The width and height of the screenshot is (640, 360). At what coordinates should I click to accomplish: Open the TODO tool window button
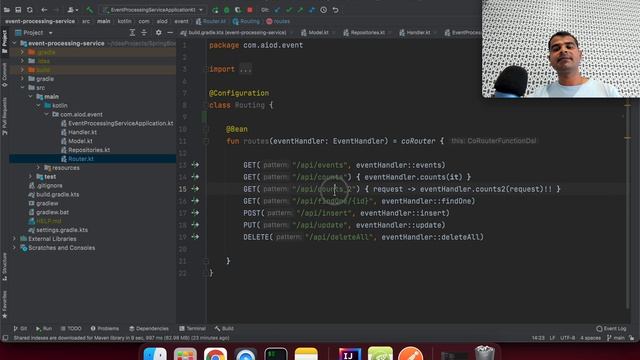[x=71, y=329]
